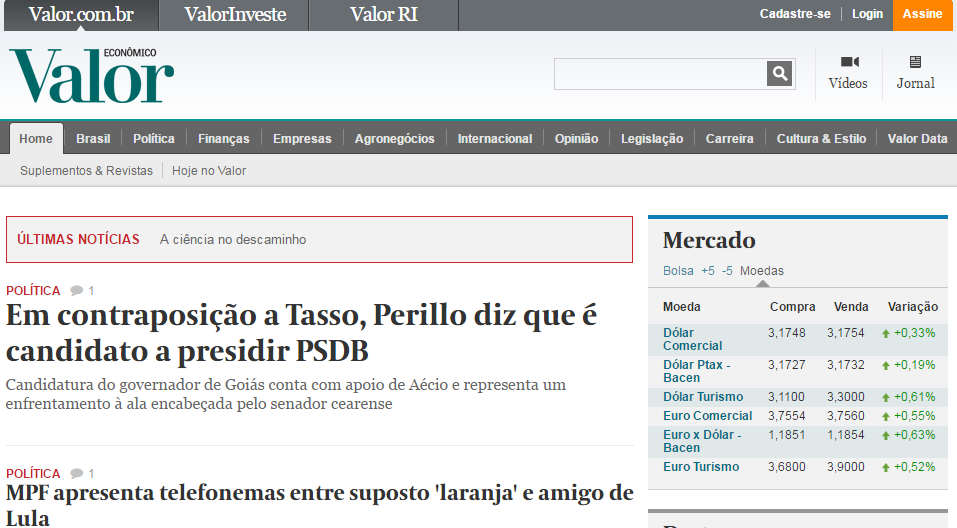Open the Valor RI top tab

tap(383, 15)
